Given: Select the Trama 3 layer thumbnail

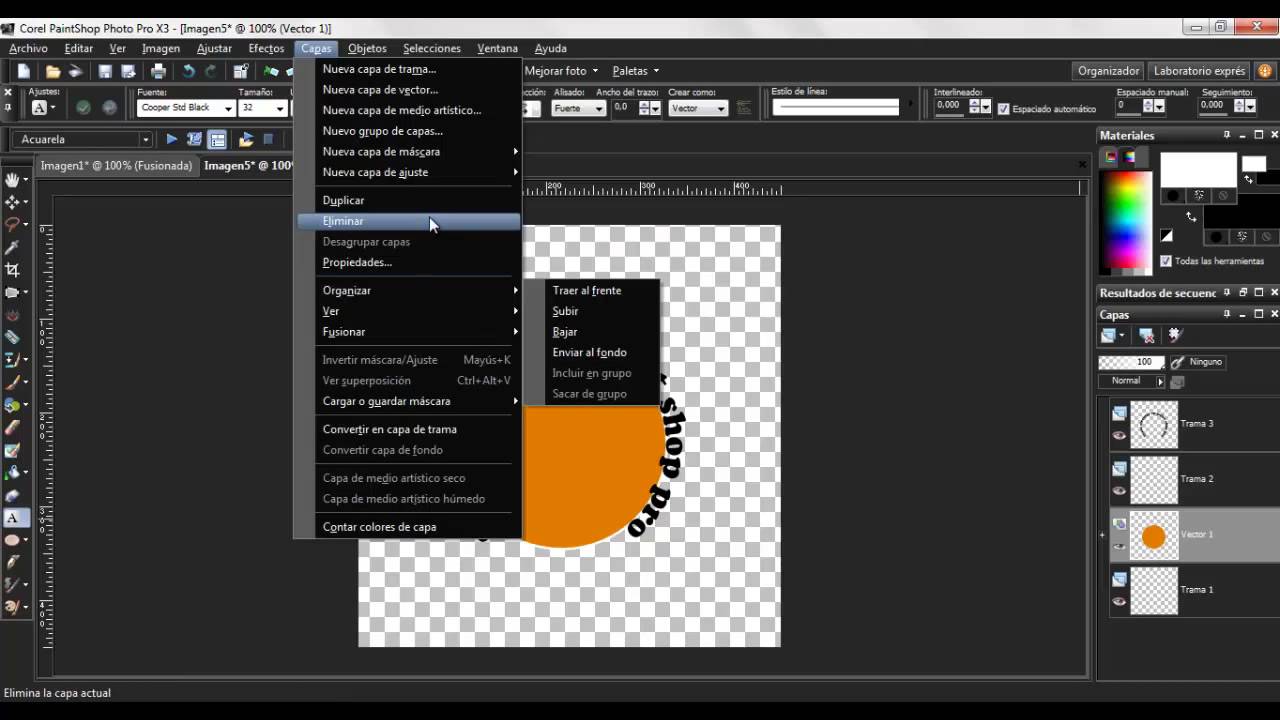Looking at the screenshot, I should 1153,425.
